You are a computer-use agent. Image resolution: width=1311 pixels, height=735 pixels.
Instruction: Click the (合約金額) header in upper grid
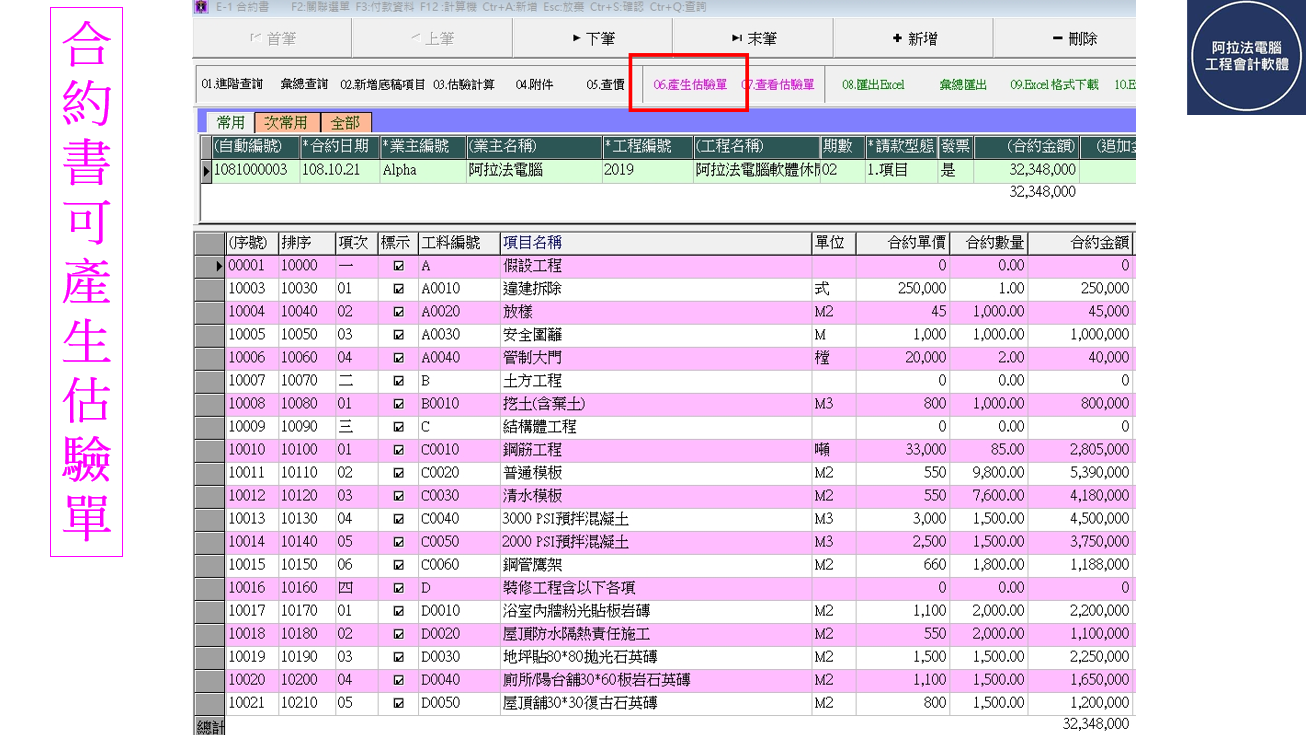point(1025,147)
